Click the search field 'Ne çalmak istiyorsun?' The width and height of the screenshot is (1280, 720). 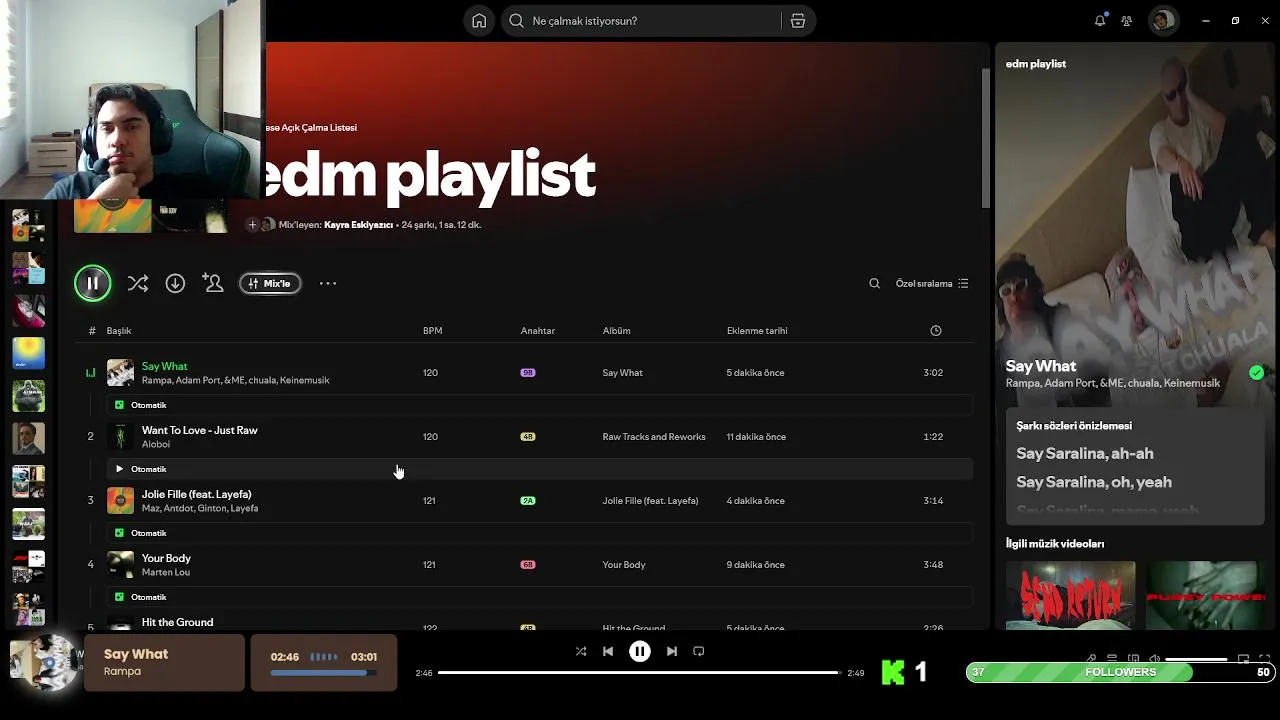pos(640,21)
